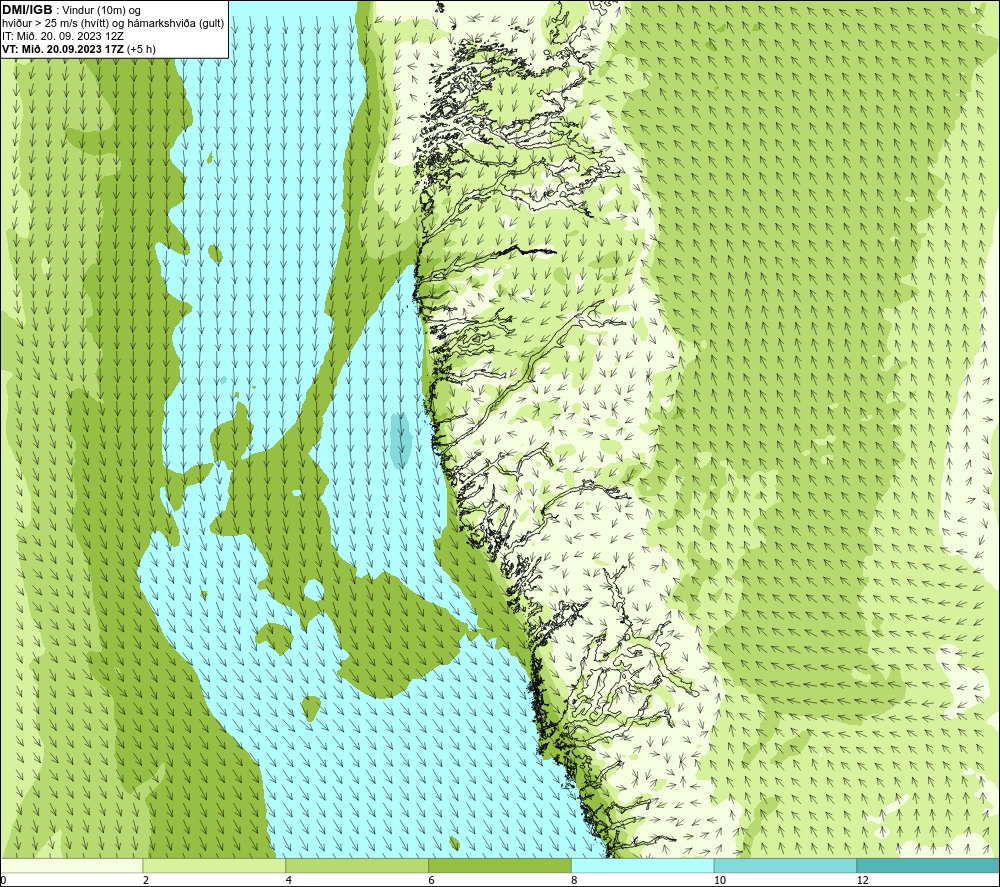The width and height of the screenshot is (1000, 887).
Task: Click the '10' label on the wind scale
Action: pos(719,880)
